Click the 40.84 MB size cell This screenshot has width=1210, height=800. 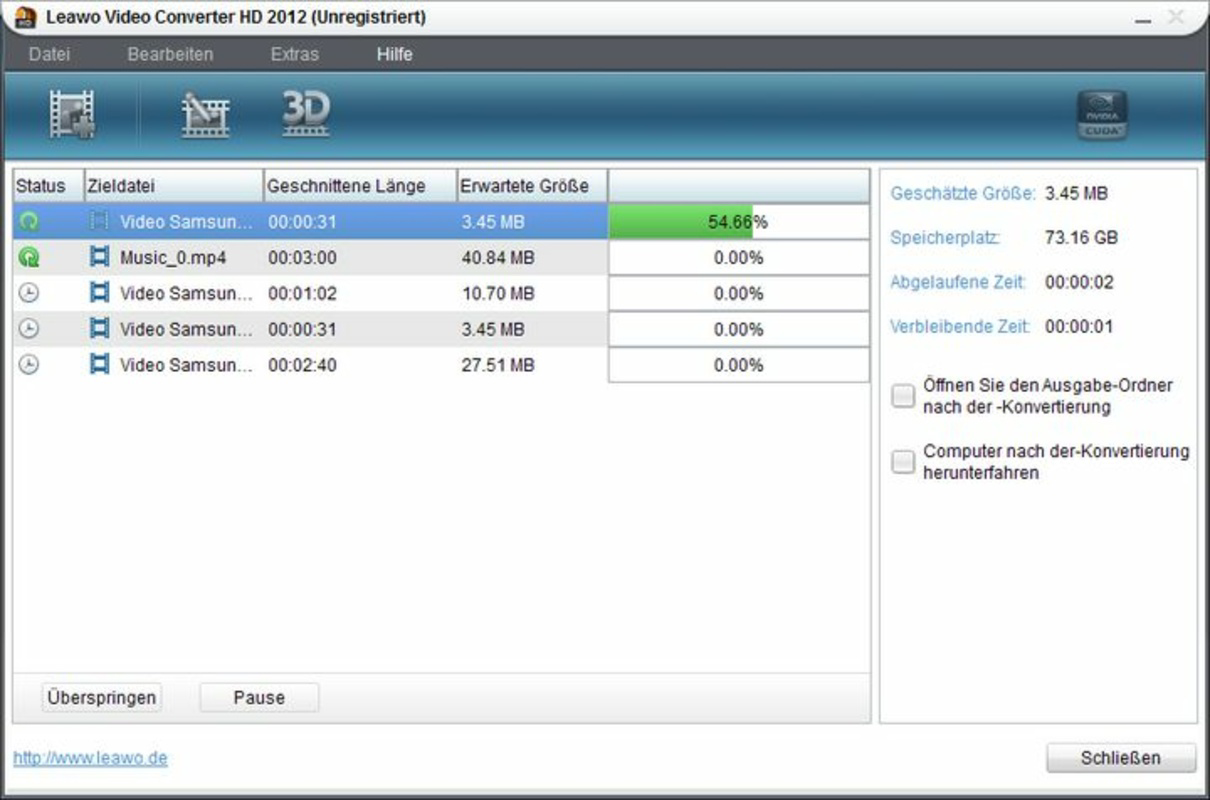(498, 258)
